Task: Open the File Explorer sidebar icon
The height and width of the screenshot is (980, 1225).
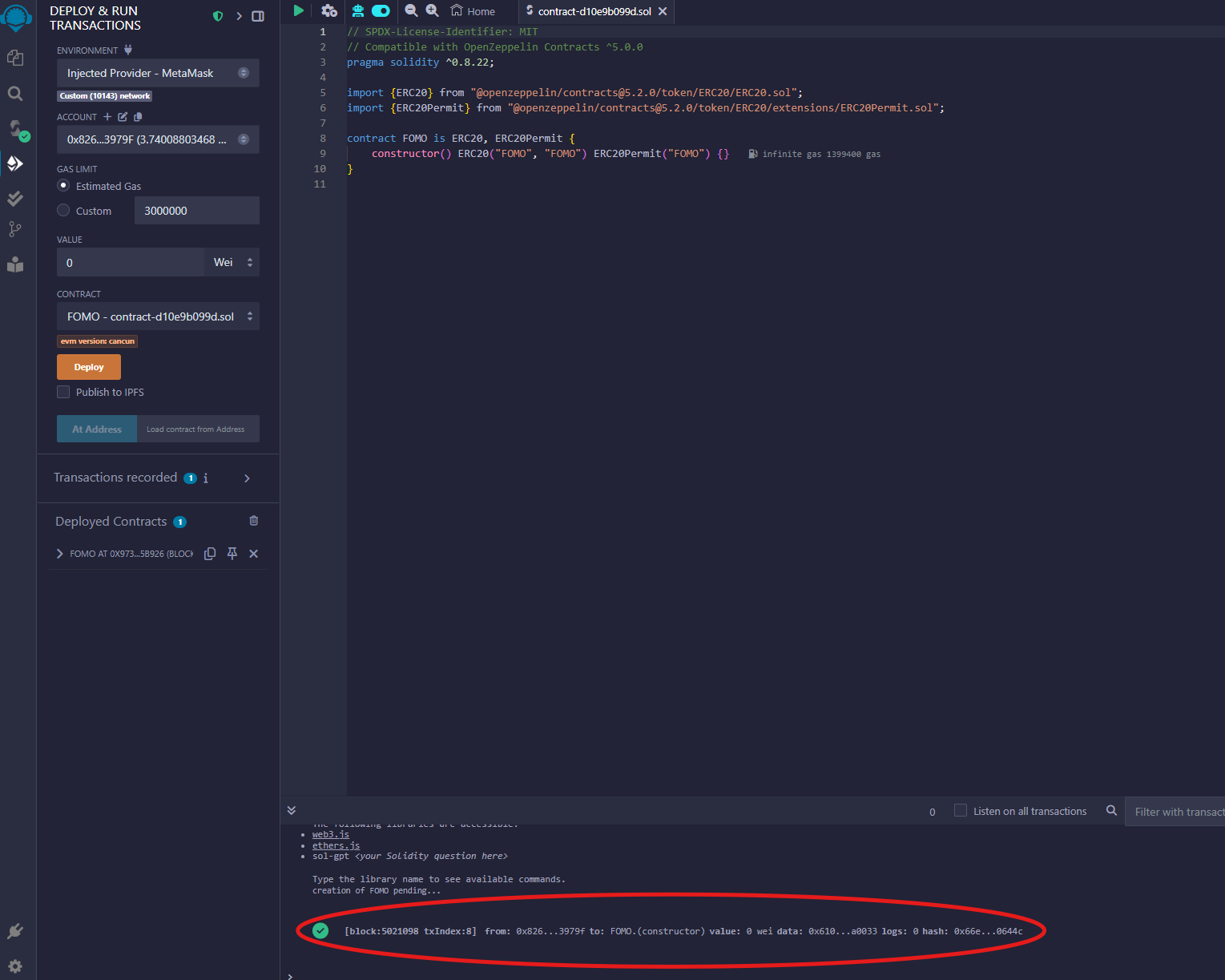Action: click(15, 58)
